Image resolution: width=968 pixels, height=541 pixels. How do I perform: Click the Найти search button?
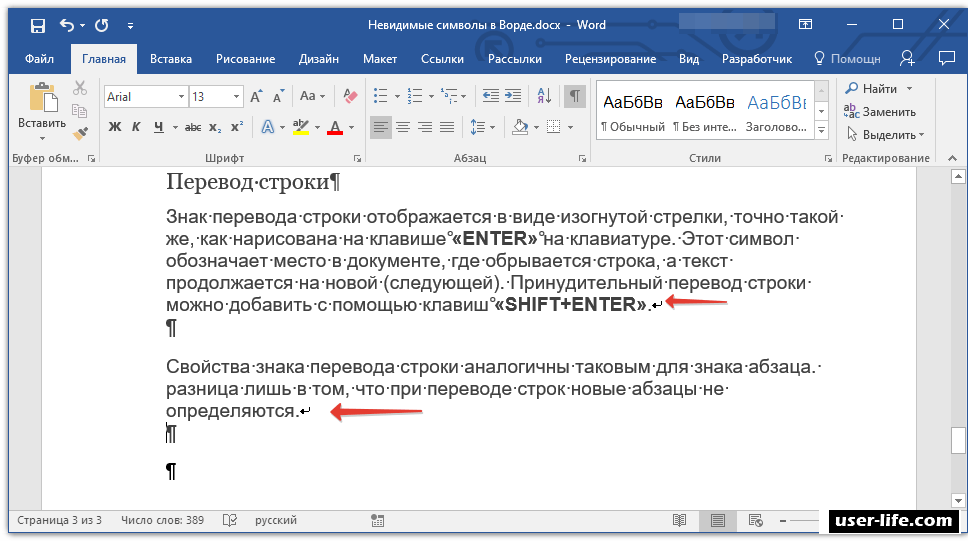[x=878, y=89]
